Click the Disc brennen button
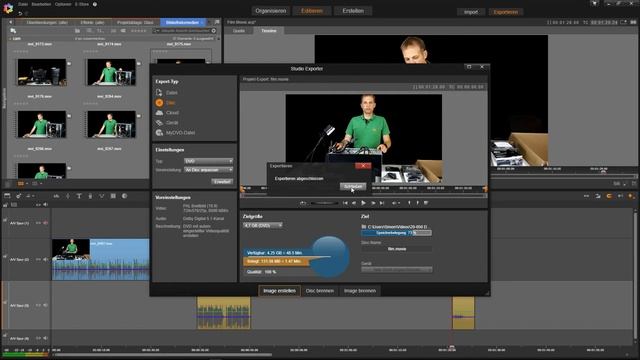 (x=320, y=291)
